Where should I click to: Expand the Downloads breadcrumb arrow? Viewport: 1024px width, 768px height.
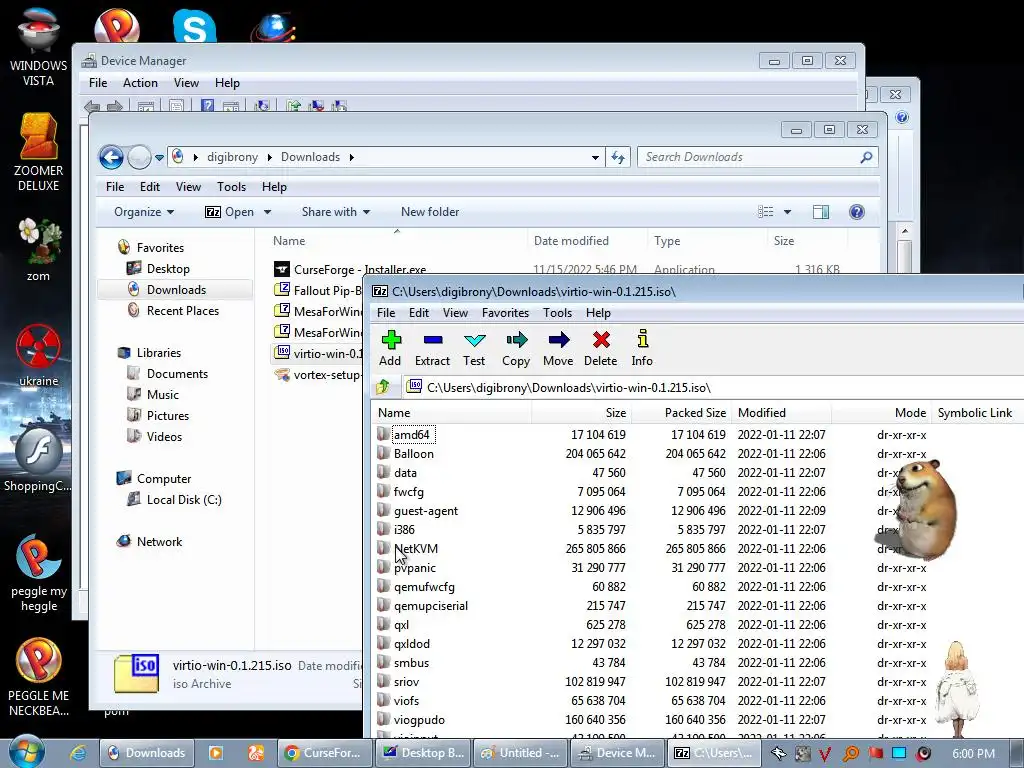(x=351, y=157)
